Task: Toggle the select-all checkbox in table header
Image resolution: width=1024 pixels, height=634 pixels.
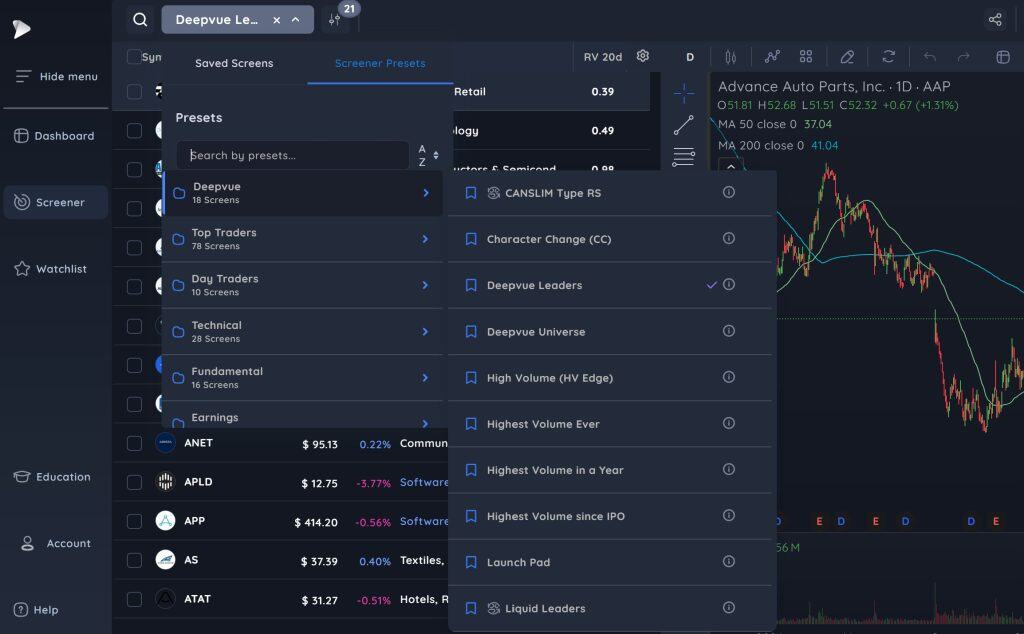Action: pos(134,57)
